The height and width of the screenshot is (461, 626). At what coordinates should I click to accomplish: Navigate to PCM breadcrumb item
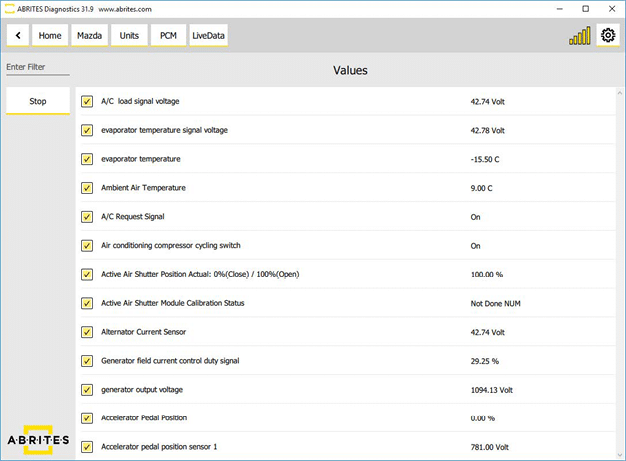pos(167,36)
